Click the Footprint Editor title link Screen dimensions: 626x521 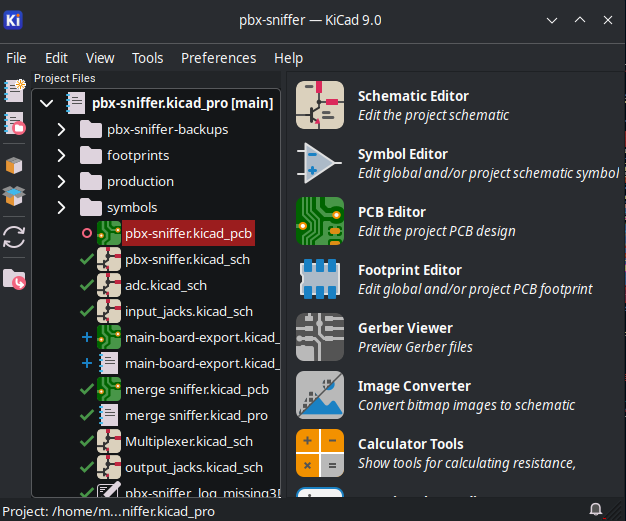click(410, 270)
